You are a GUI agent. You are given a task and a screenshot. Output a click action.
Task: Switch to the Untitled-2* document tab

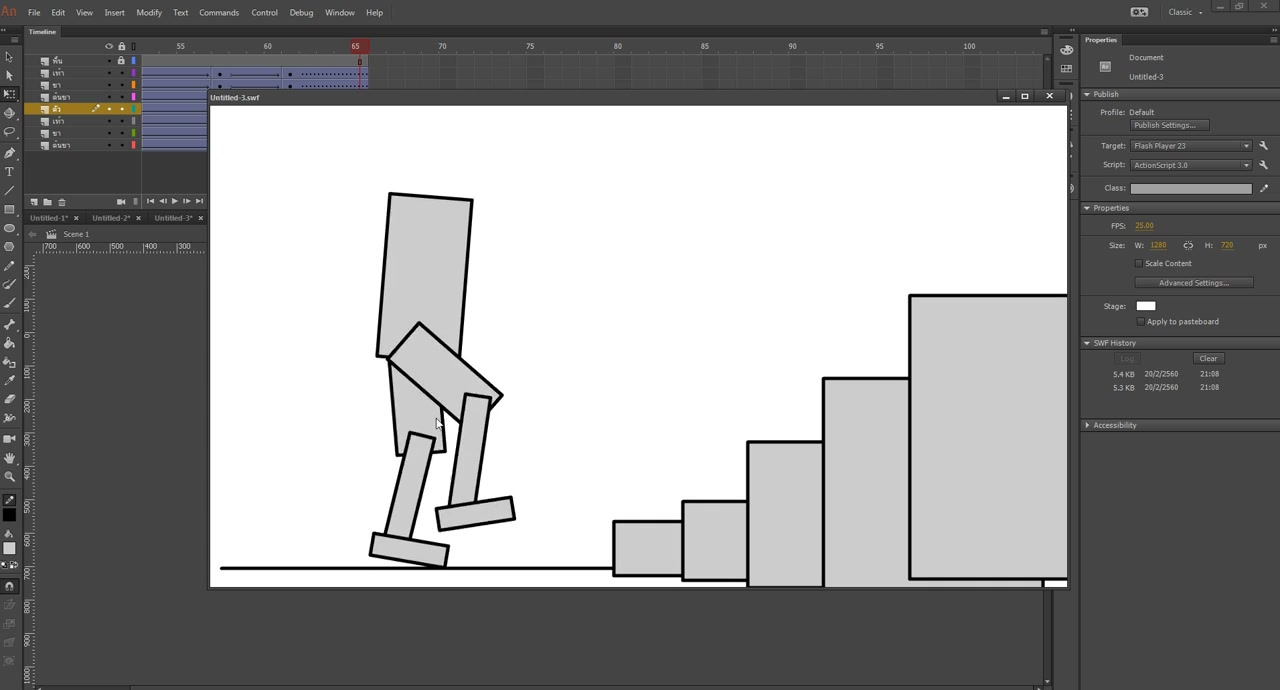point(111,218)
